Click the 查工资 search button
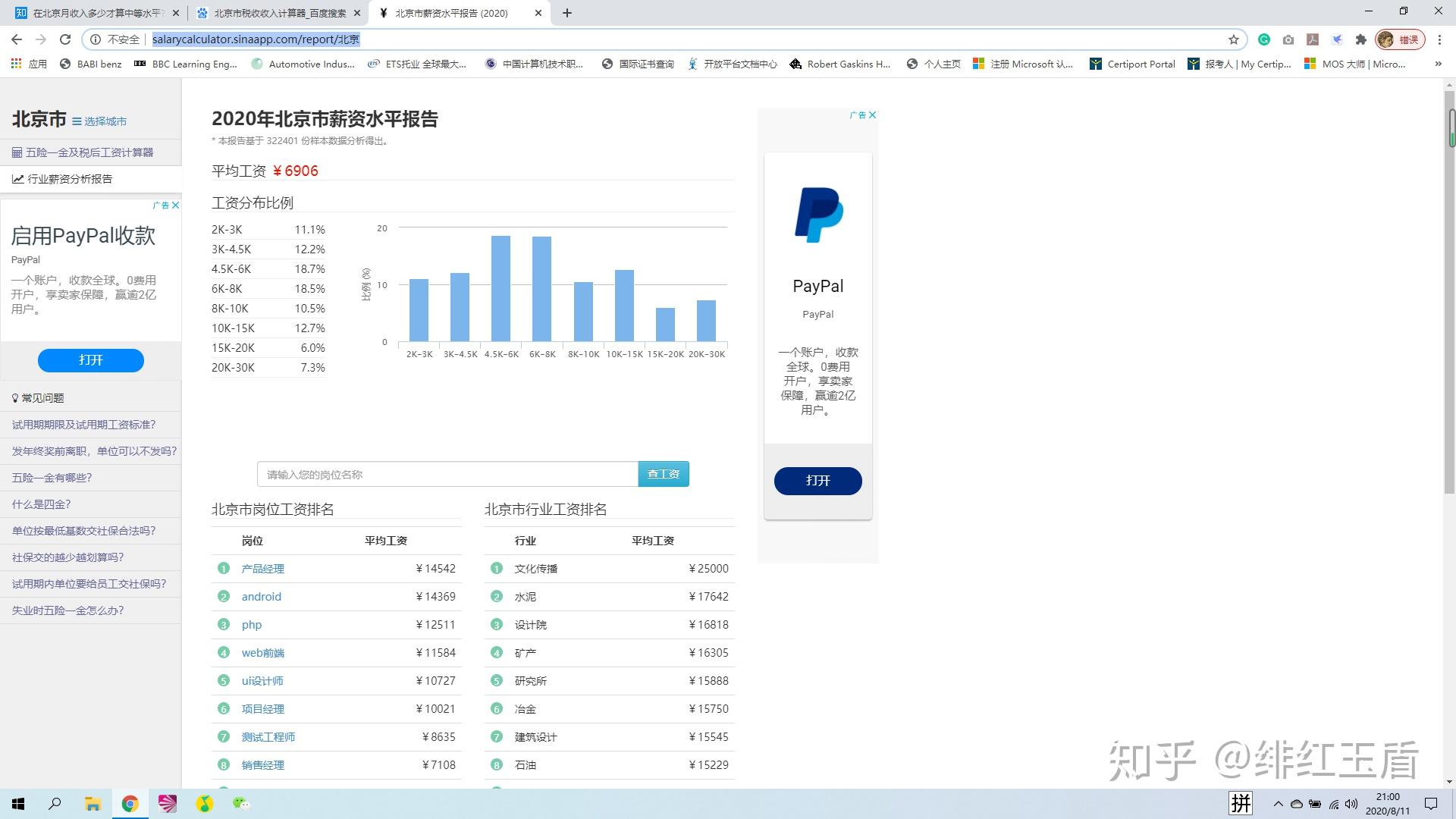 pyautogui.click(x=663, y=474)
